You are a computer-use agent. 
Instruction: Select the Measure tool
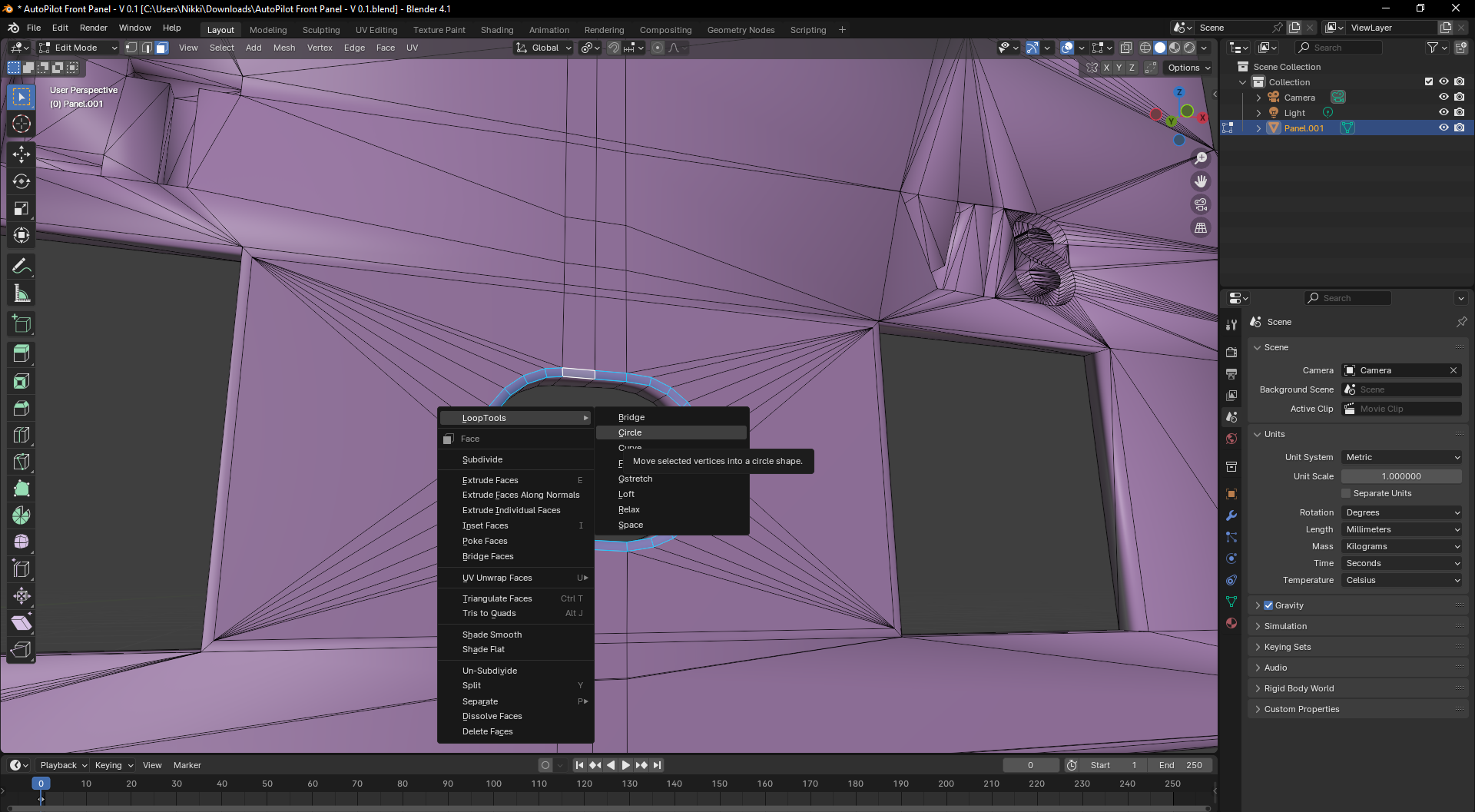pos(22,293)
